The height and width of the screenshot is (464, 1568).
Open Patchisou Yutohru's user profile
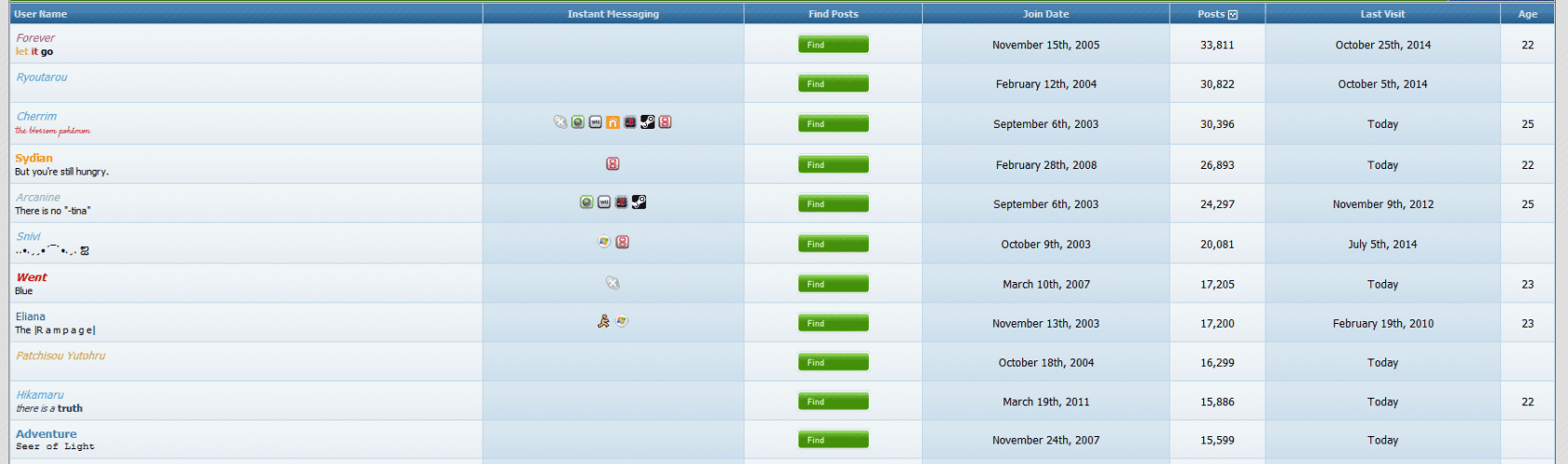pos(61,356)
